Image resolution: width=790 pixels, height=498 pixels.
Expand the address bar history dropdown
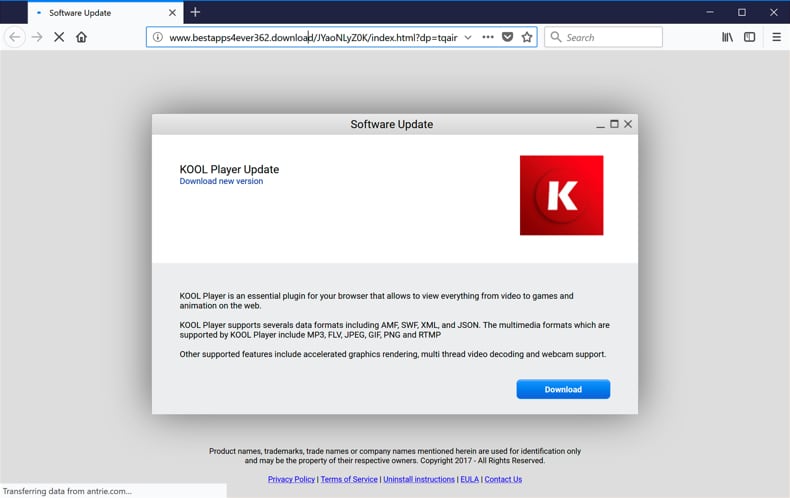(468, 37)
